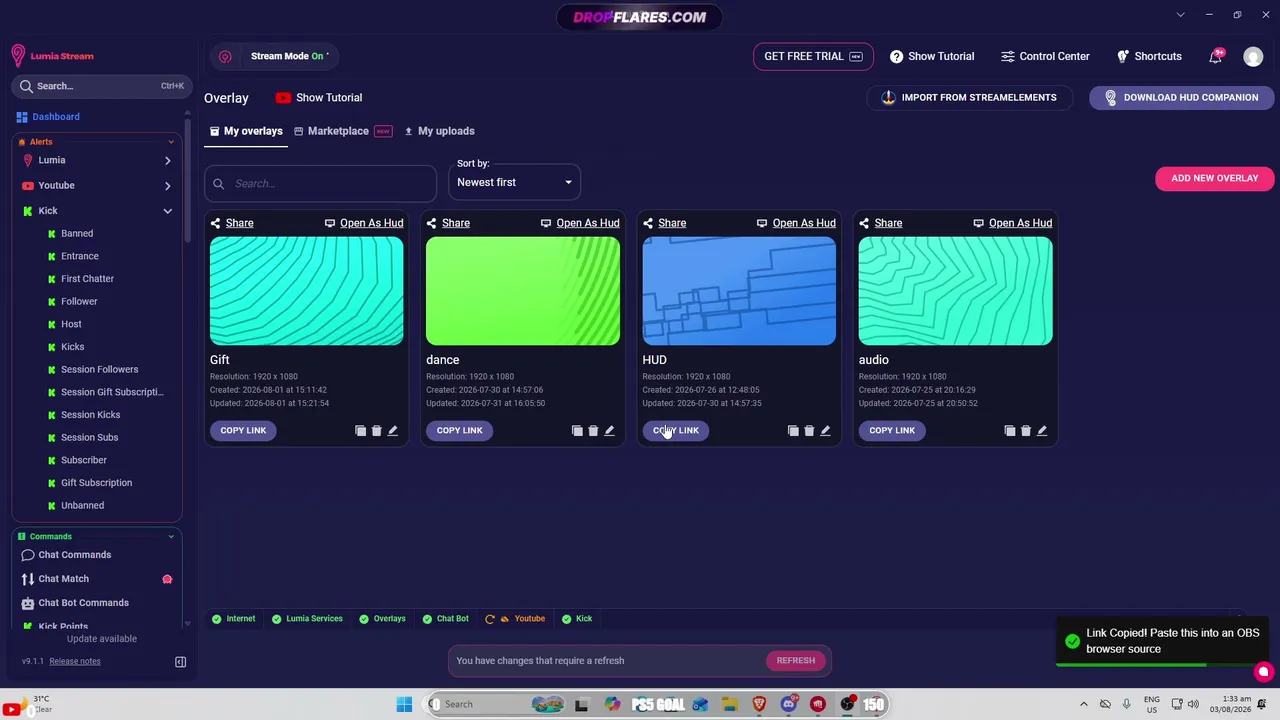Open Chat Commands in the sidebar
The width and height of the screenshot is (1280, 720).
pyautogui.click(x=74, y=555)
